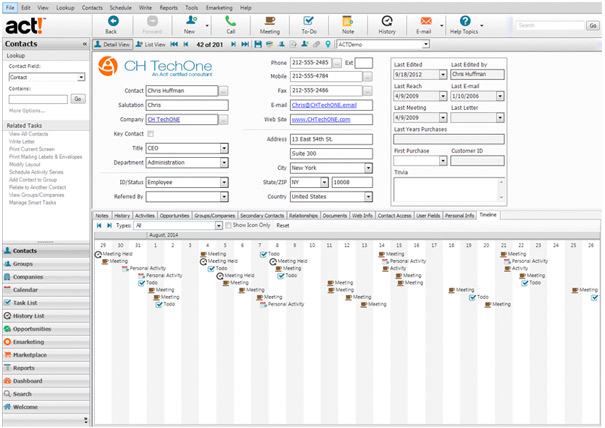Switch to the Documents tab
This screenshot has width=605, height=428.
point(335,216)
